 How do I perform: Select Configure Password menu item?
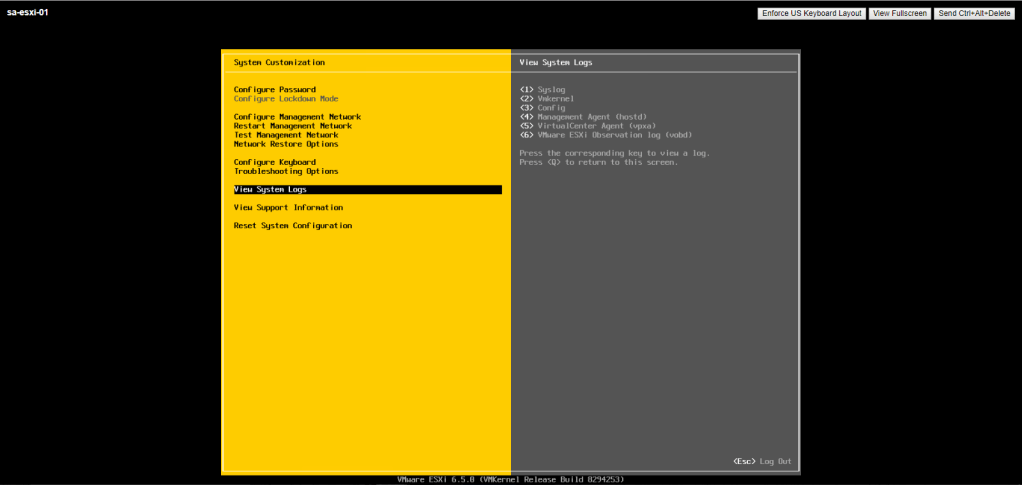point(274,90)
